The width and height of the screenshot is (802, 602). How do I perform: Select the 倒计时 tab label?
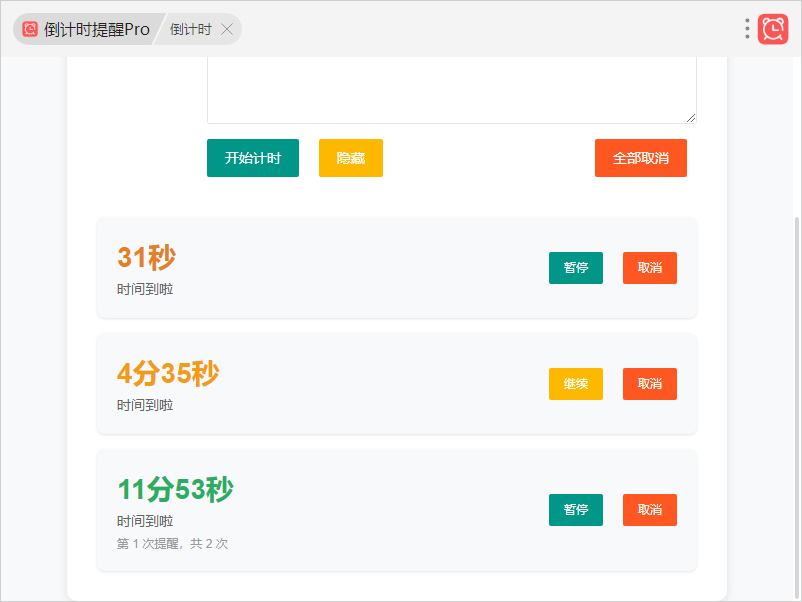pos(190,29)
